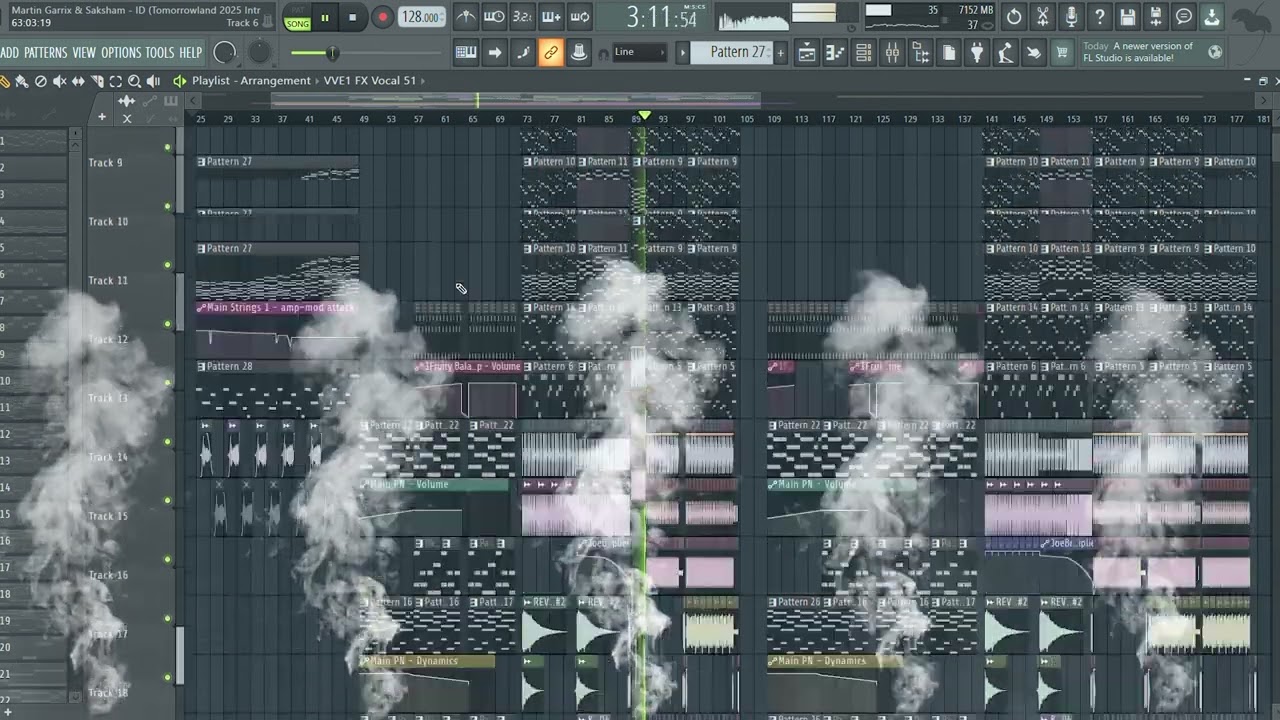Open the Channel rack icon
The height and width of the screenshot is (720, 1280).
[x=863, y=52]
